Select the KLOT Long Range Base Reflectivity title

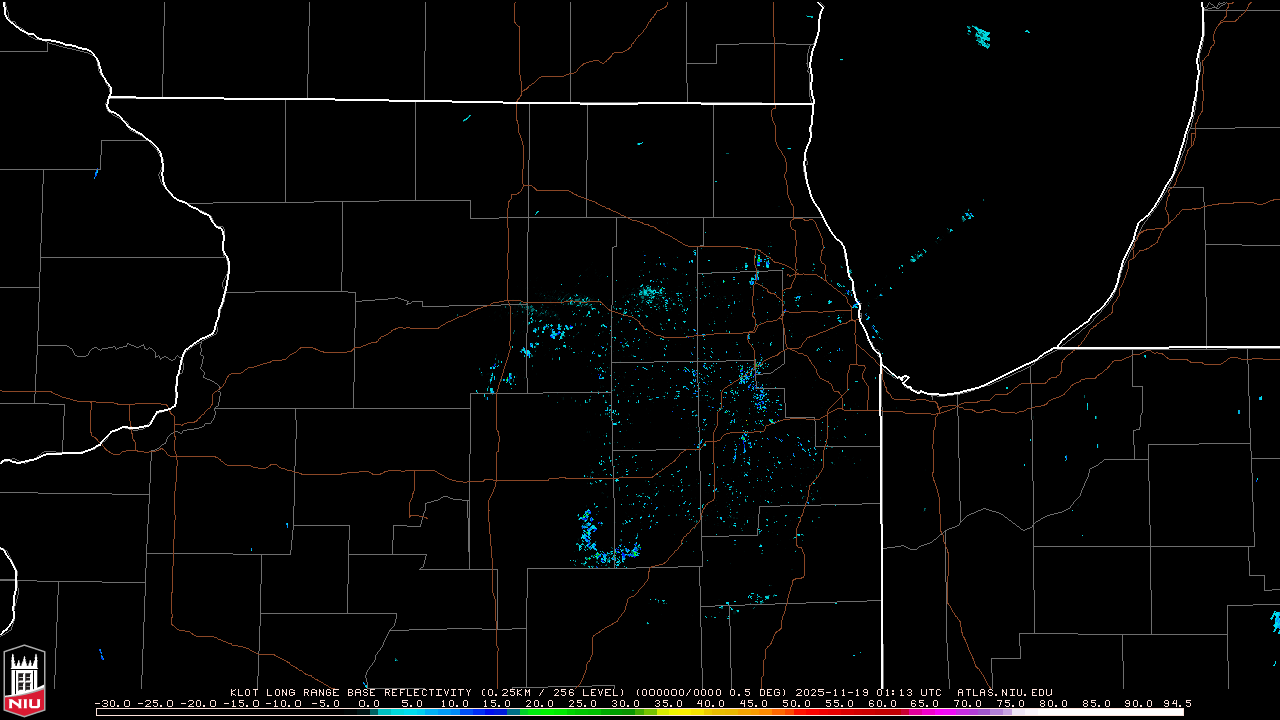(352, 692)
